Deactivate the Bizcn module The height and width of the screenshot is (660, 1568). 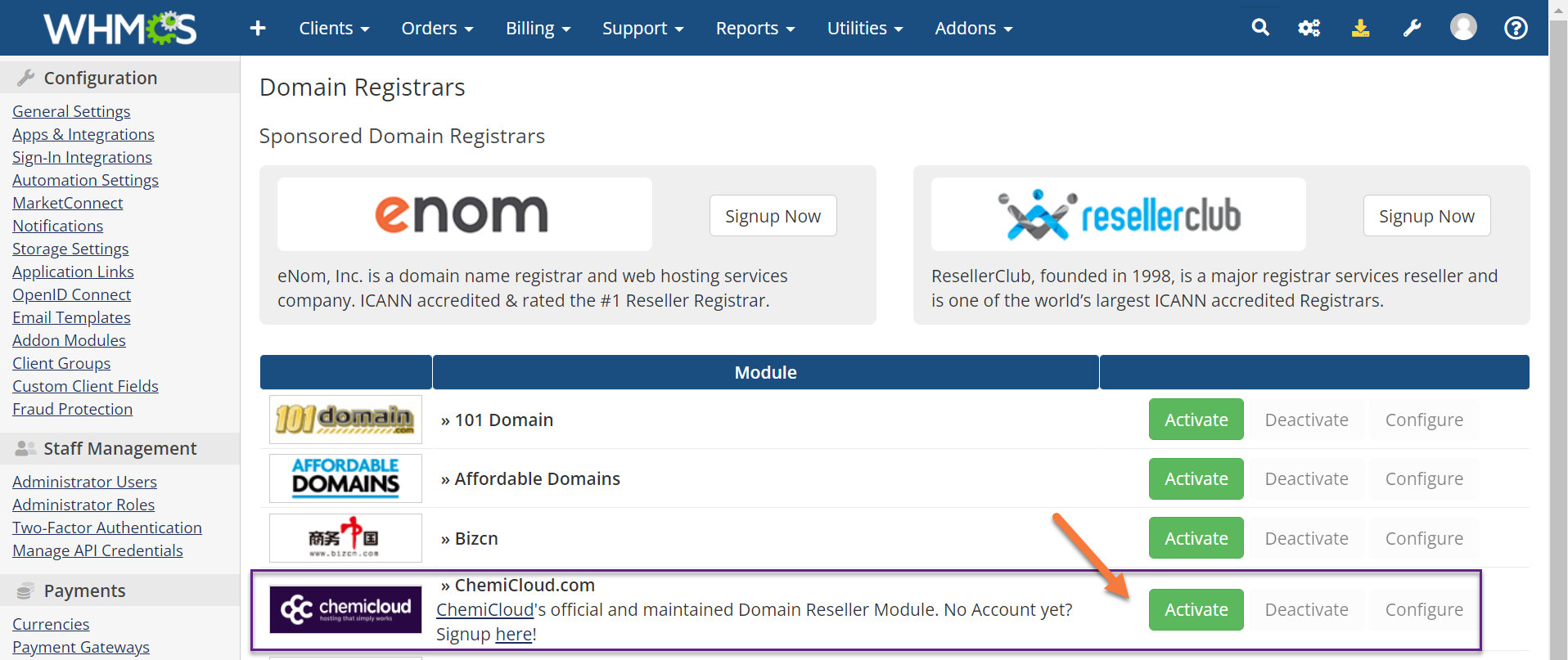click(x=1306, y=537)
